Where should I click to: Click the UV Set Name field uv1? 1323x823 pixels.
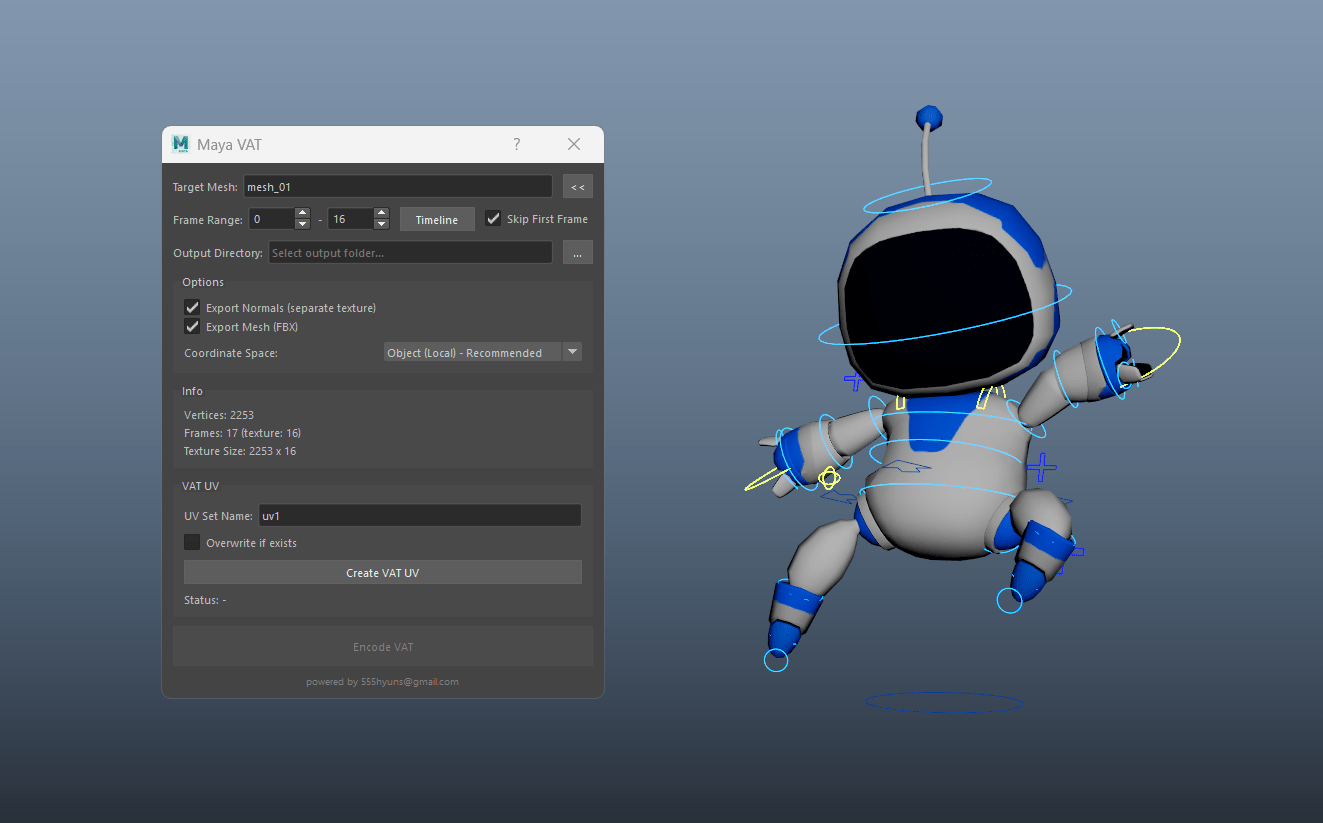click(420, 516)
